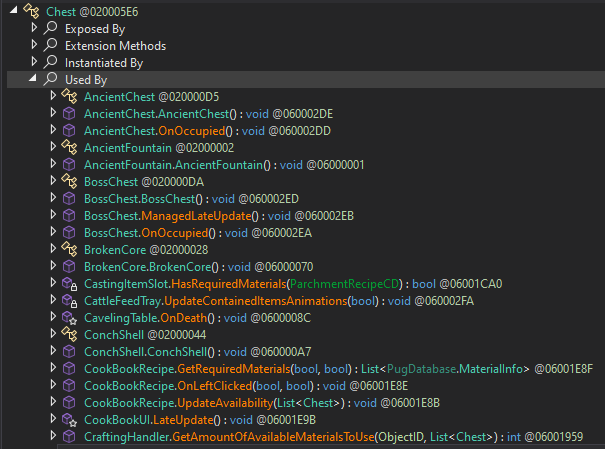The image size is (605, 449).
Task: Click the horizontal scrollbar below the tree
Action: coord(331,447)
